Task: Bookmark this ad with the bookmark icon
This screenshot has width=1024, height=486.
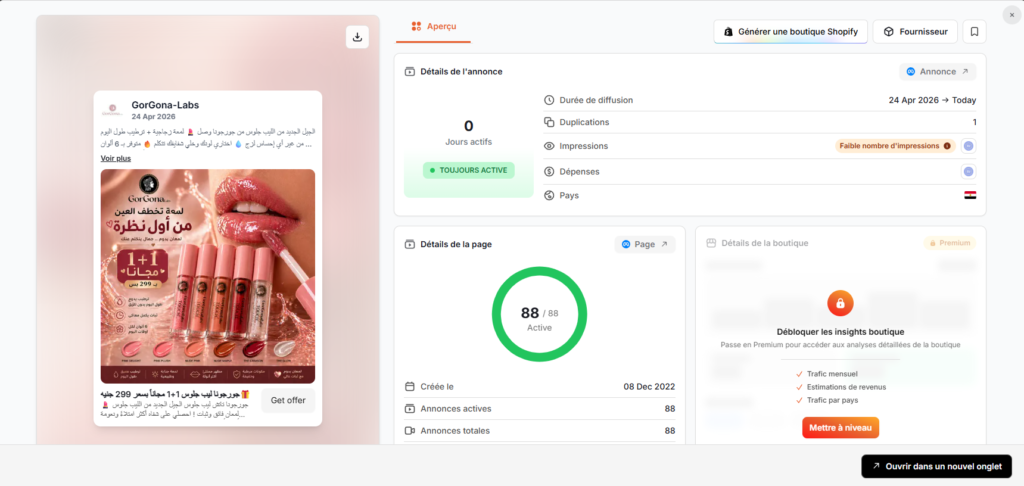Action: click(974, 31)
